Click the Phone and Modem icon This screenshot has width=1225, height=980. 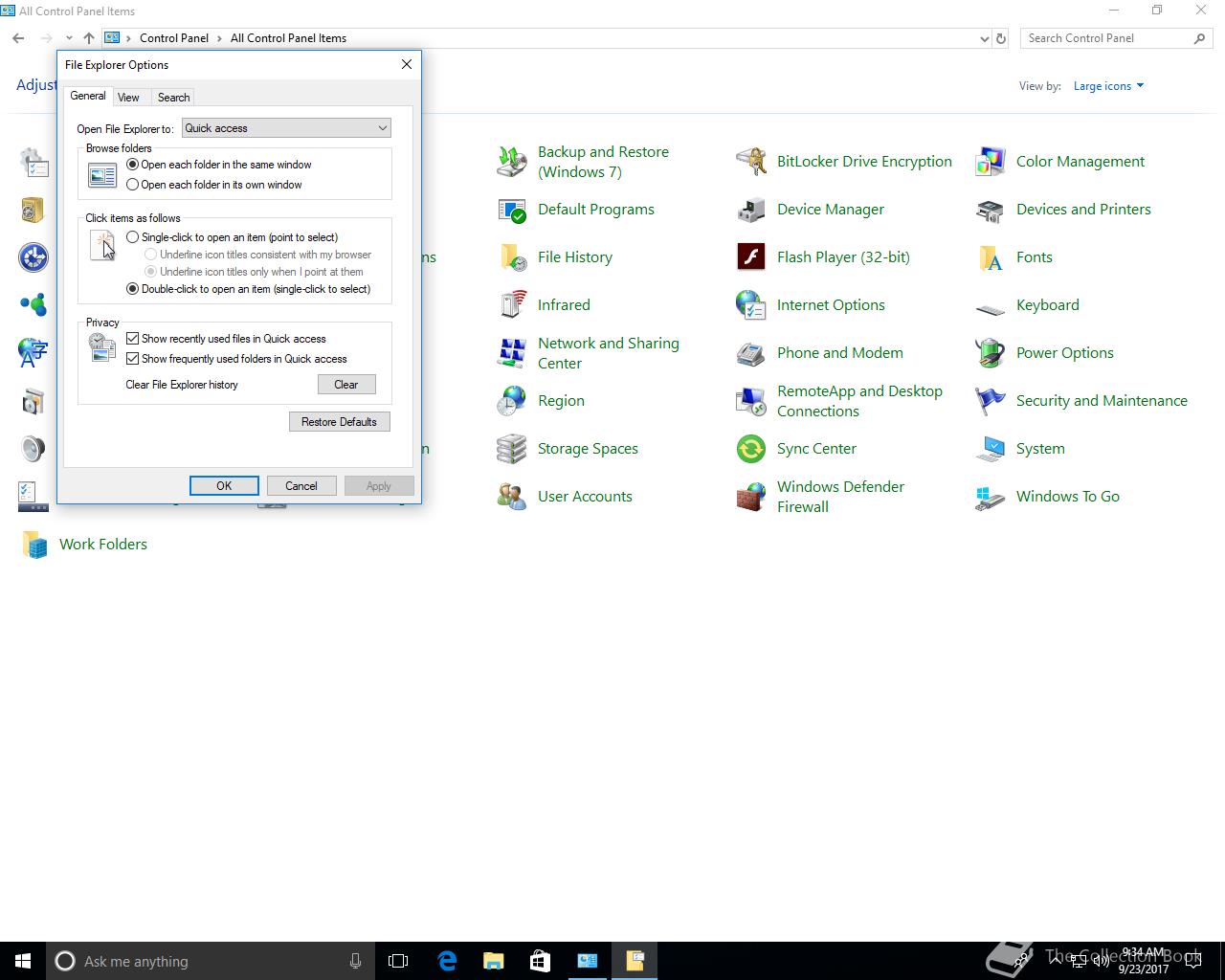pos(751,353)
